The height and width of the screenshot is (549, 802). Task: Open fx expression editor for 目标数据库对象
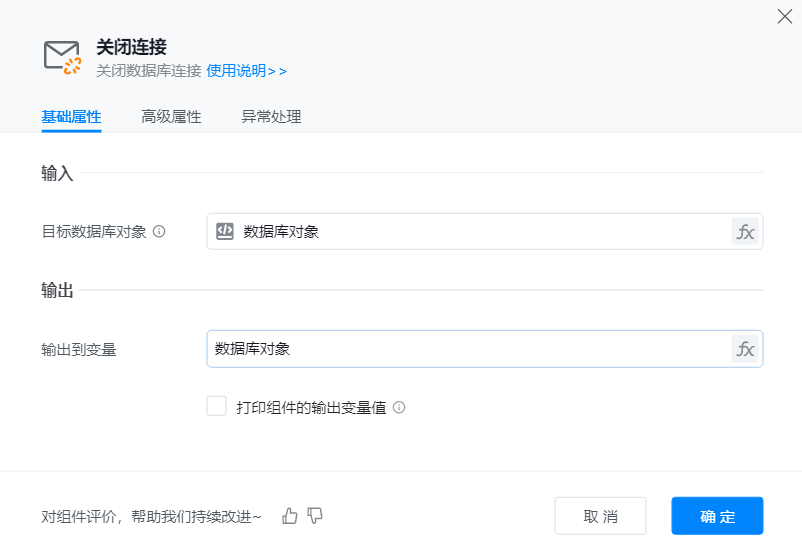[745, 232]
